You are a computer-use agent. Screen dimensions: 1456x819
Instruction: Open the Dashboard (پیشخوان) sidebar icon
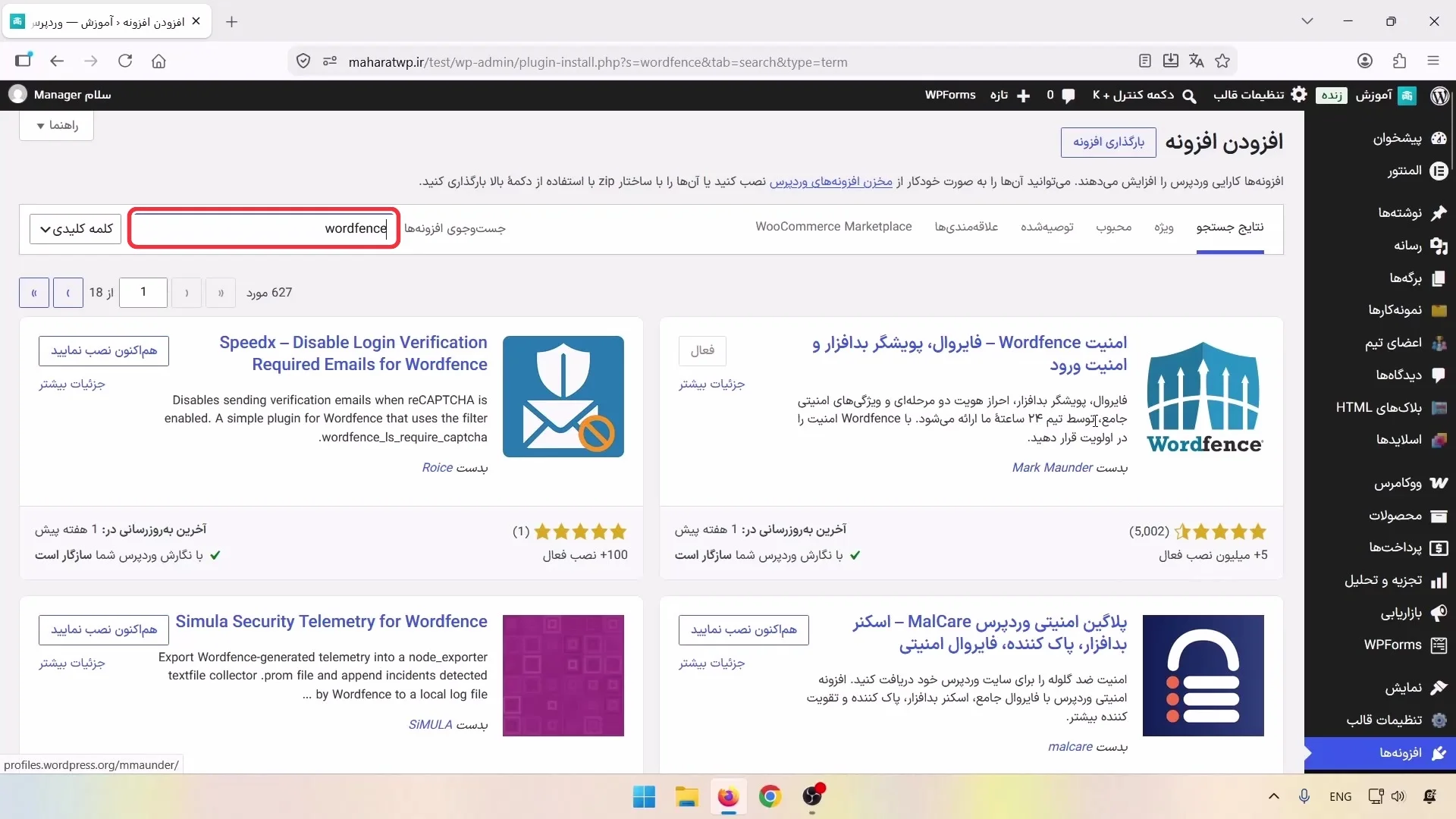[x=1439, y=138]
